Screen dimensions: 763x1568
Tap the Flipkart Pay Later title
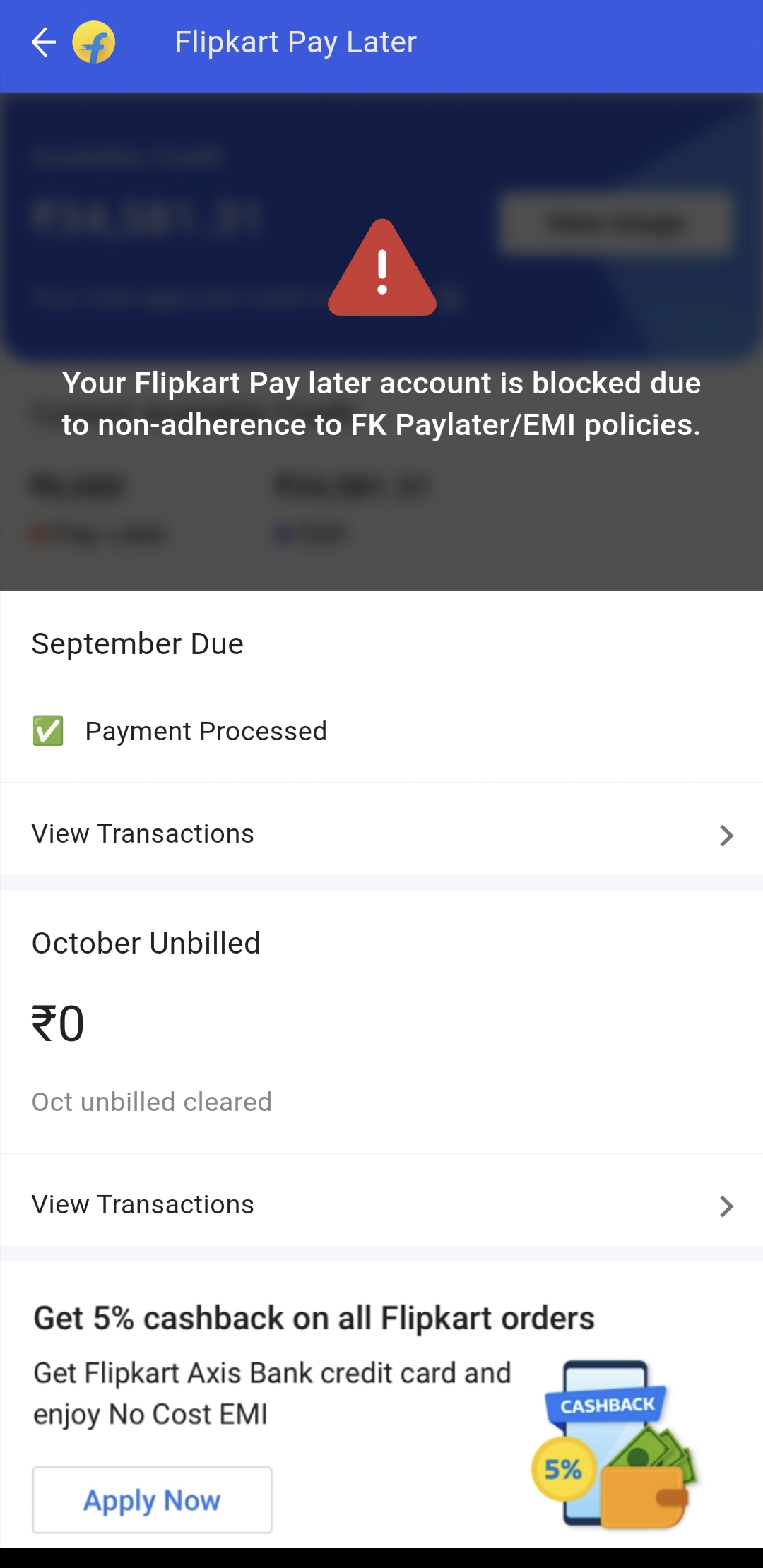coord(295,42)
